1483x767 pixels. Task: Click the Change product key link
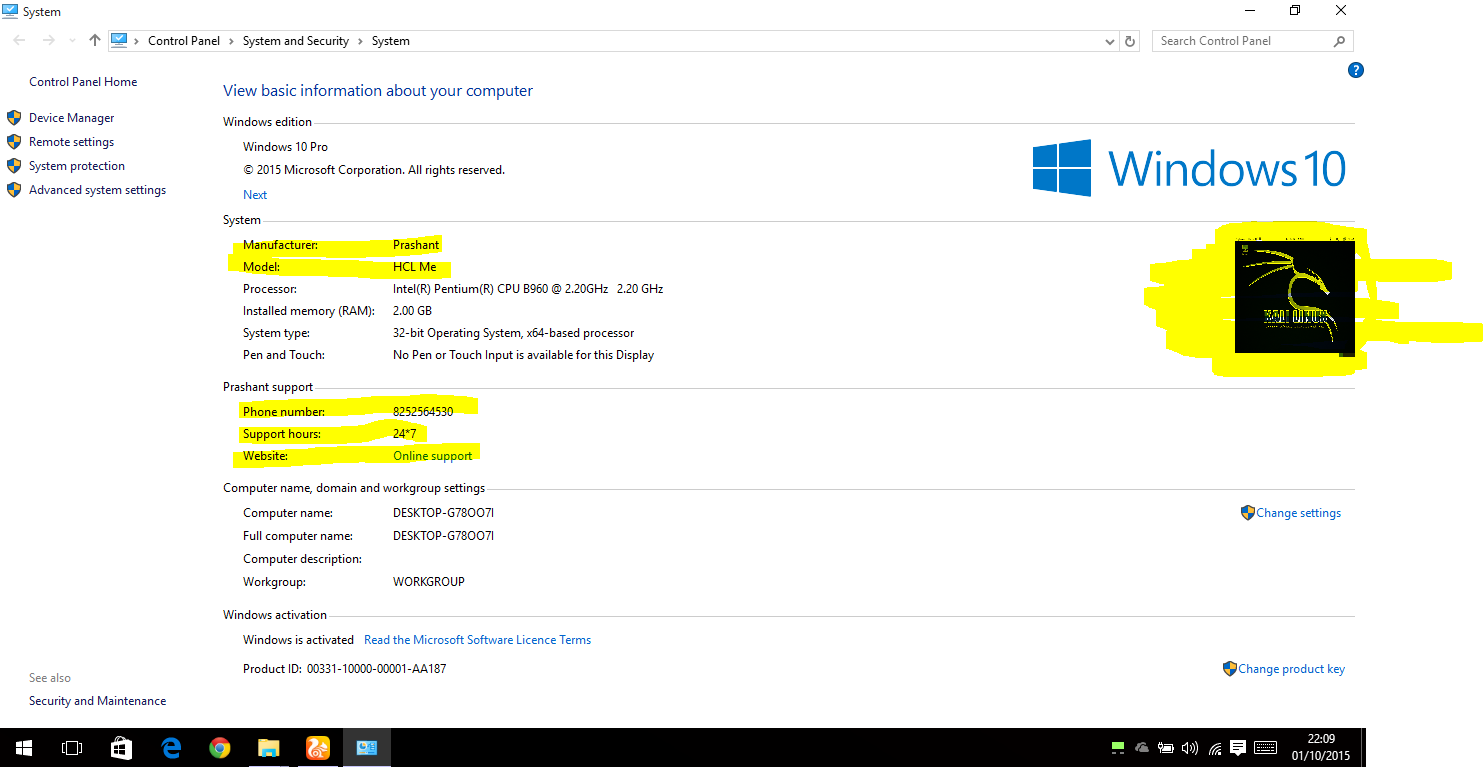pyautogui.click(x=1291, y=669)
